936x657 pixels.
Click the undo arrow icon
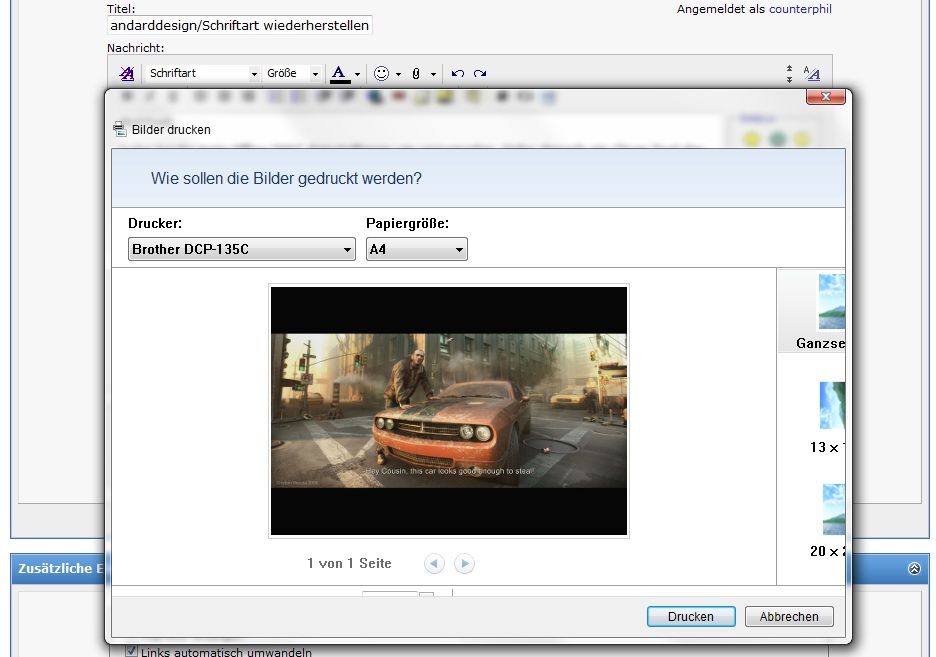pos(458,73)
